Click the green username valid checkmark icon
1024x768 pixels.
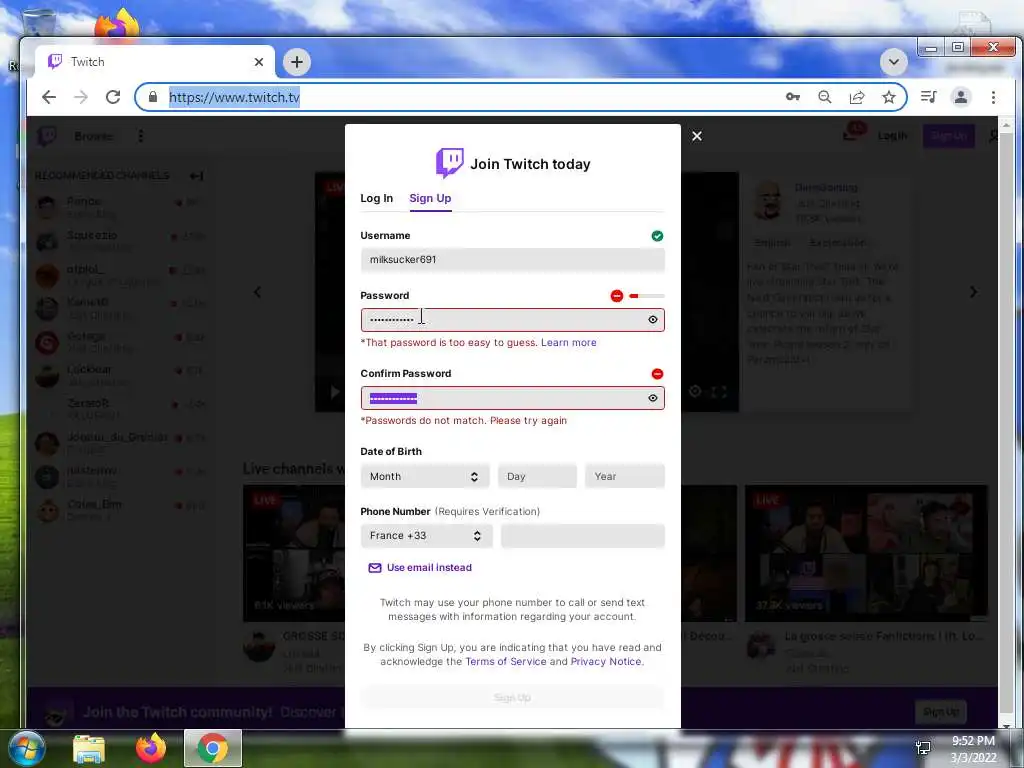tap(658, 236)
